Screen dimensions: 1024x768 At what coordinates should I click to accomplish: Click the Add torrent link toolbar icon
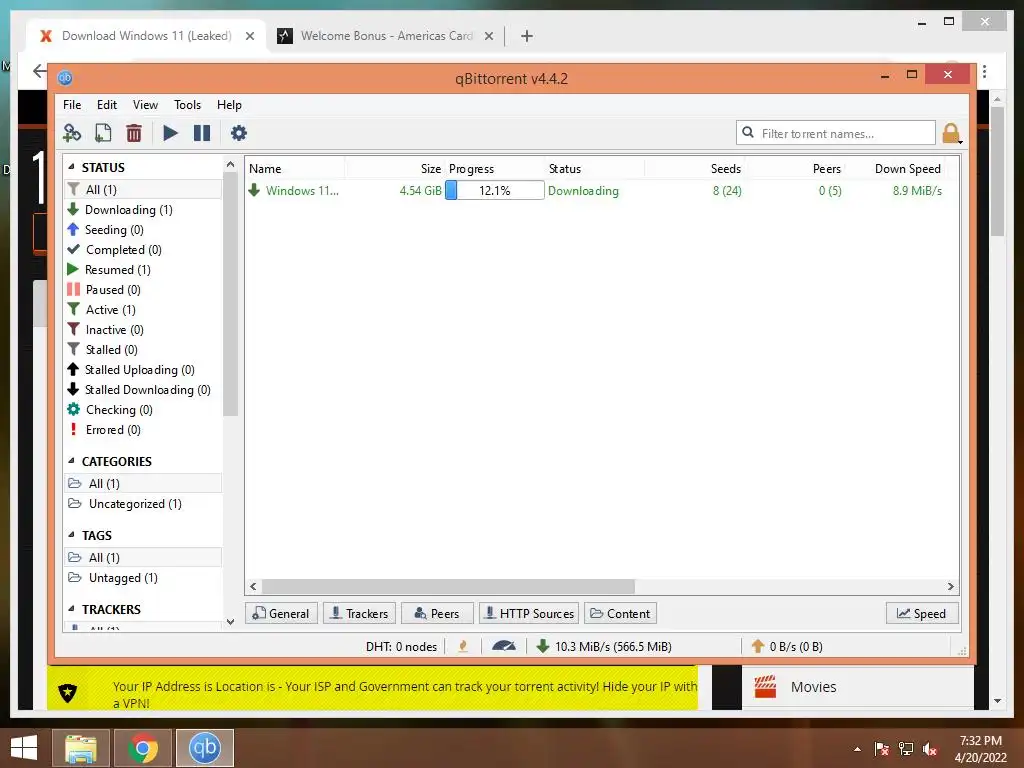[72, 133]
